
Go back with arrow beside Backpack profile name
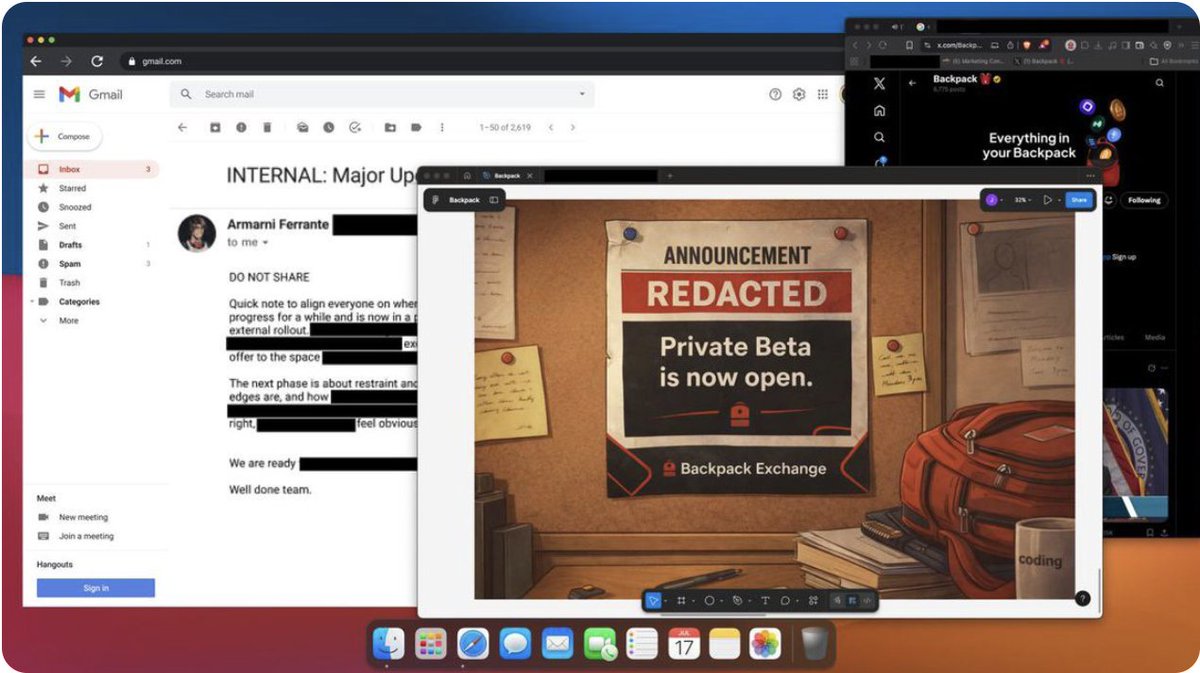[912, 83]
